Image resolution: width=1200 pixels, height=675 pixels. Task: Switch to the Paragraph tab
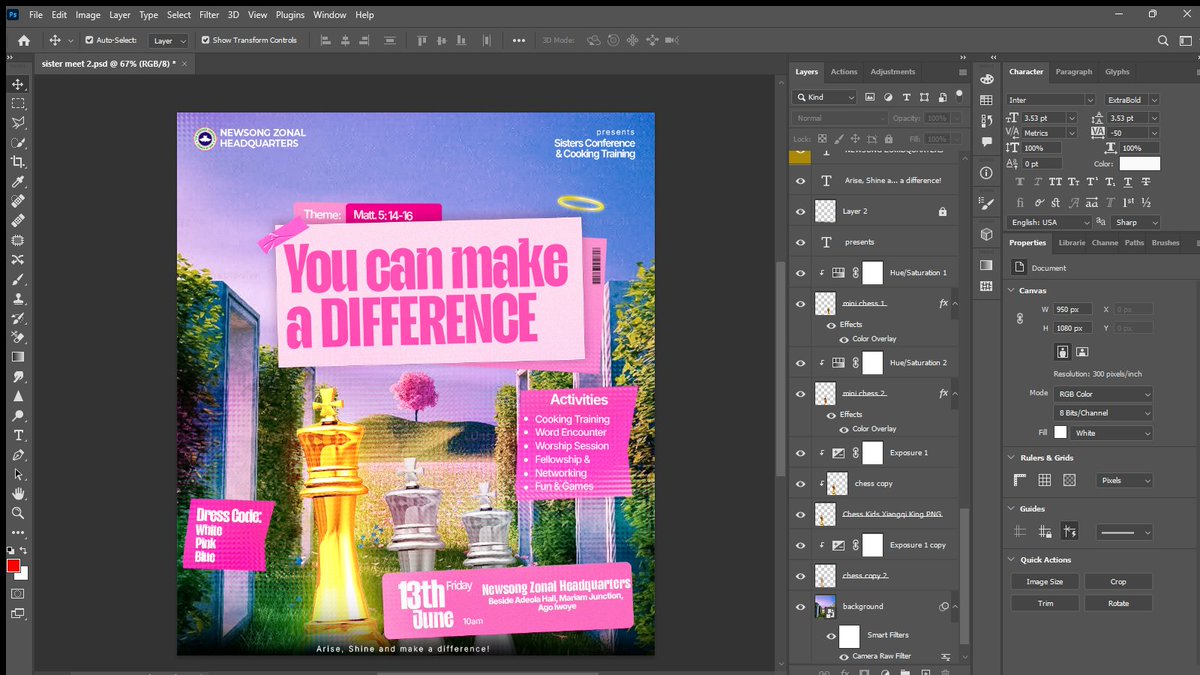1074,72
